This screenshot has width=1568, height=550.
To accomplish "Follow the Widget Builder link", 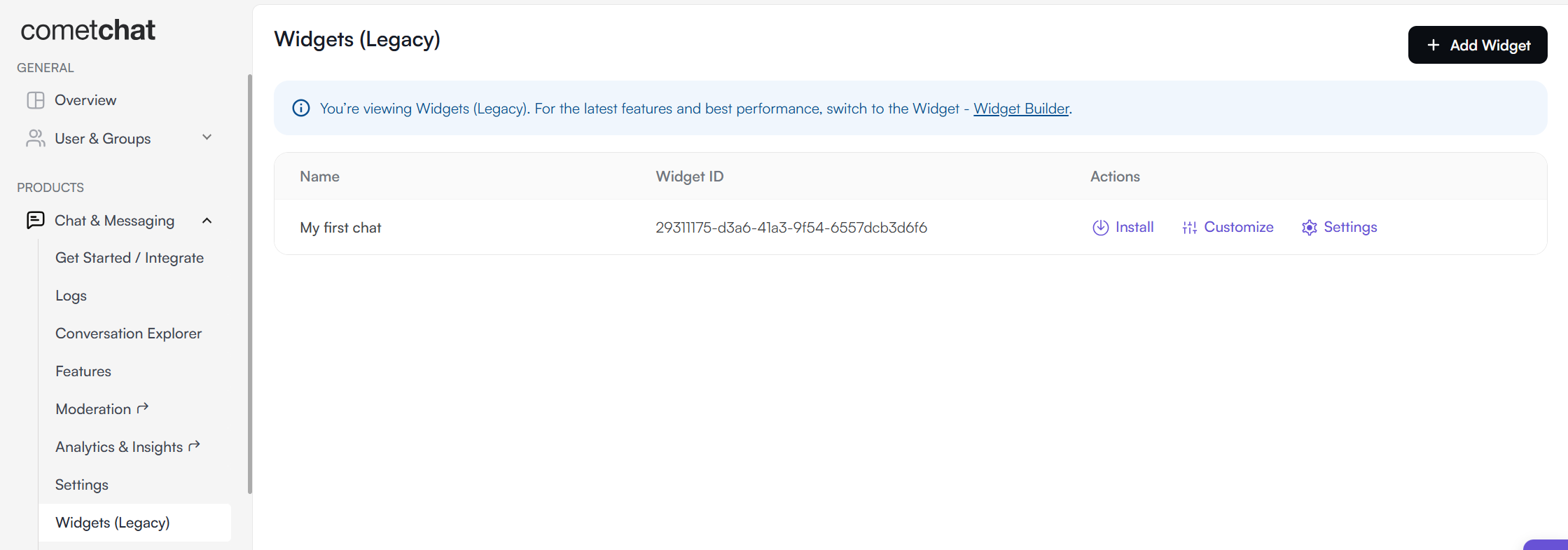I will [1021, 109].
